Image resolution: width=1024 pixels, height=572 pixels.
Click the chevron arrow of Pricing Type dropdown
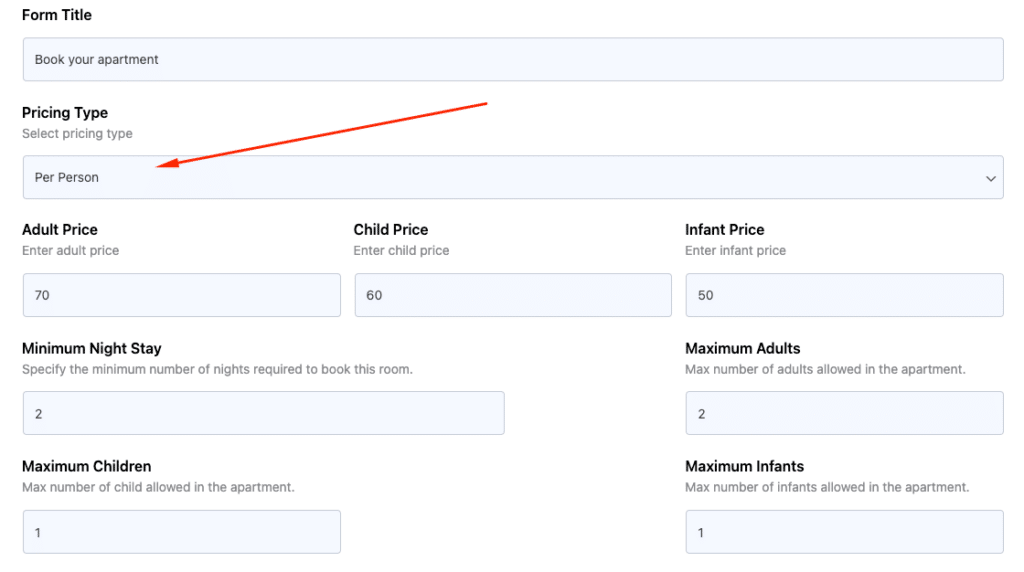coord(990,178)
